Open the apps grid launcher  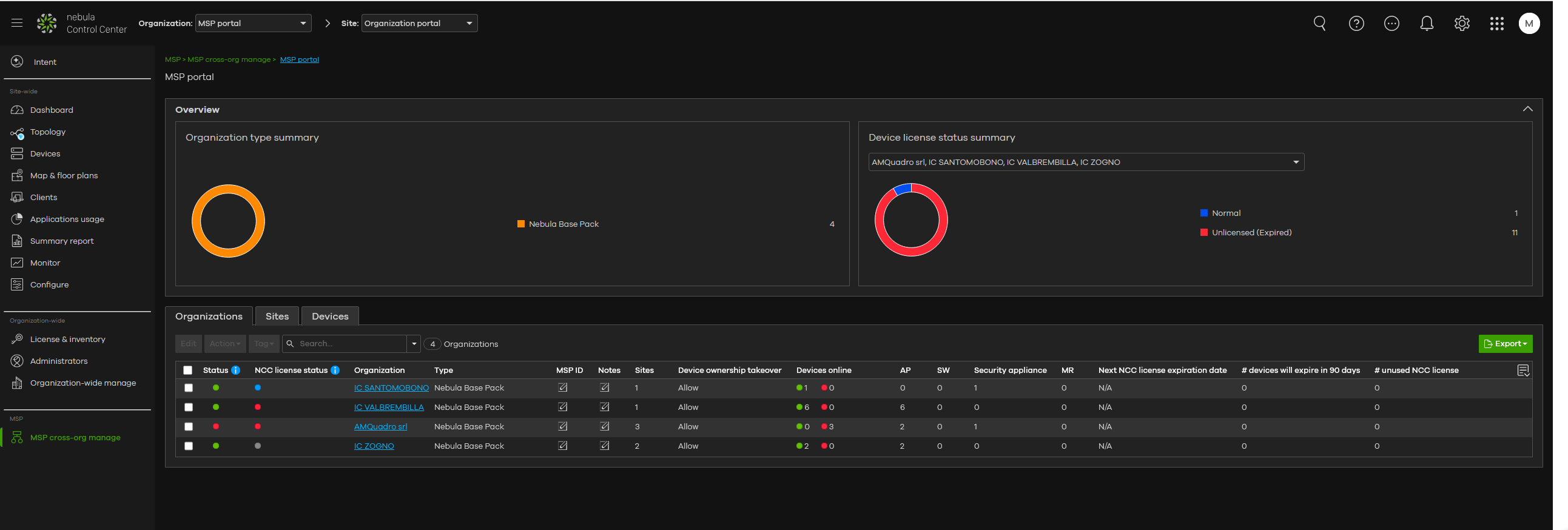coord(1497,23)
